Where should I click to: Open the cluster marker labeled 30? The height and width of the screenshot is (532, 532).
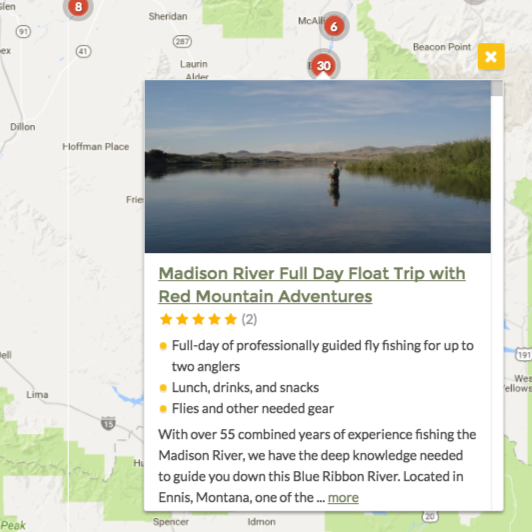tap(323, 65)
